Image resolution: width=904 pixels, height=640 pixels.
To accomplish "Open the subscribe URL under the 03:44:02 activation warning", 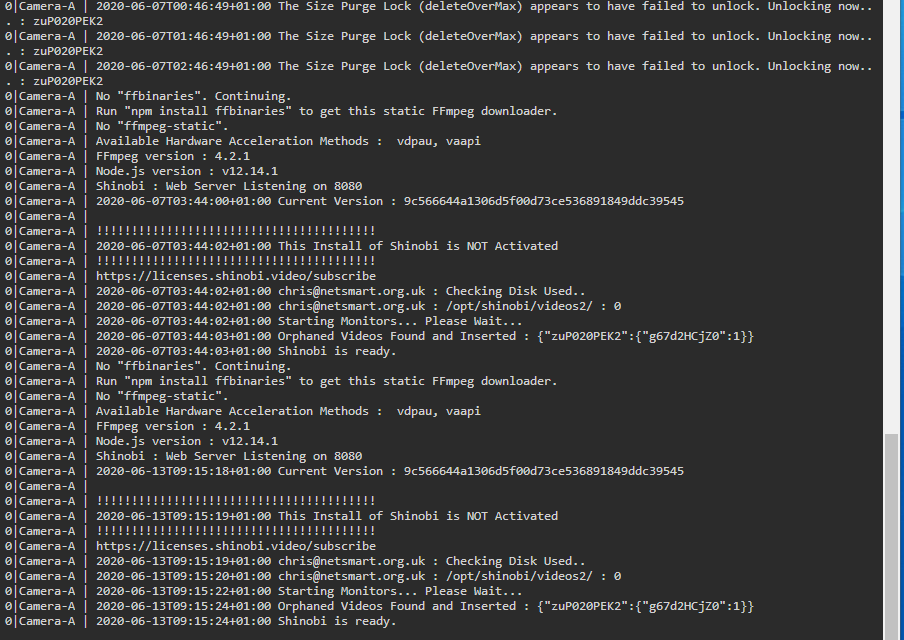I will tap(236, 276).
